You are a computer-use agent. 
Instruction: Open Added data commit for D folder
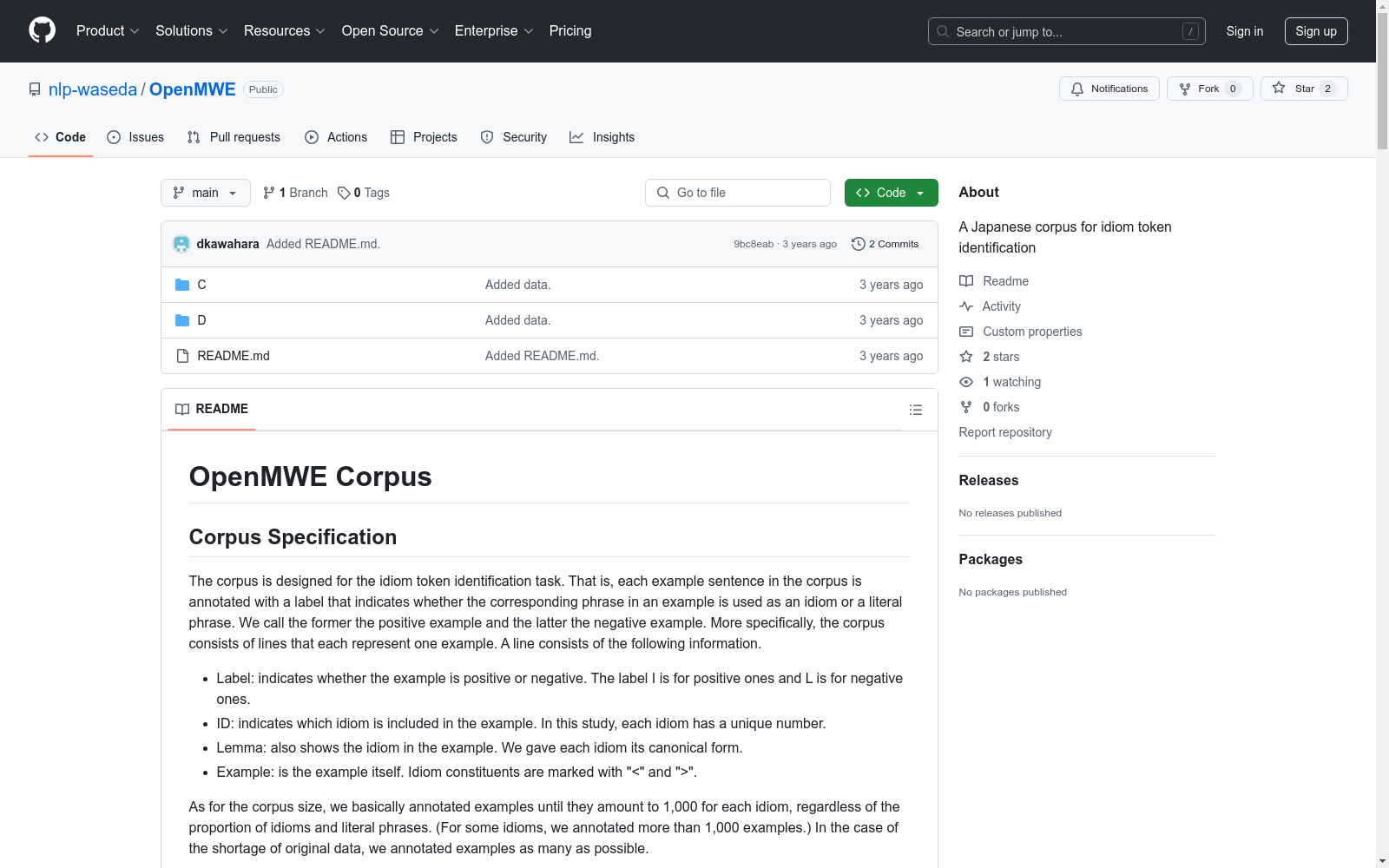tap(517, 320)
